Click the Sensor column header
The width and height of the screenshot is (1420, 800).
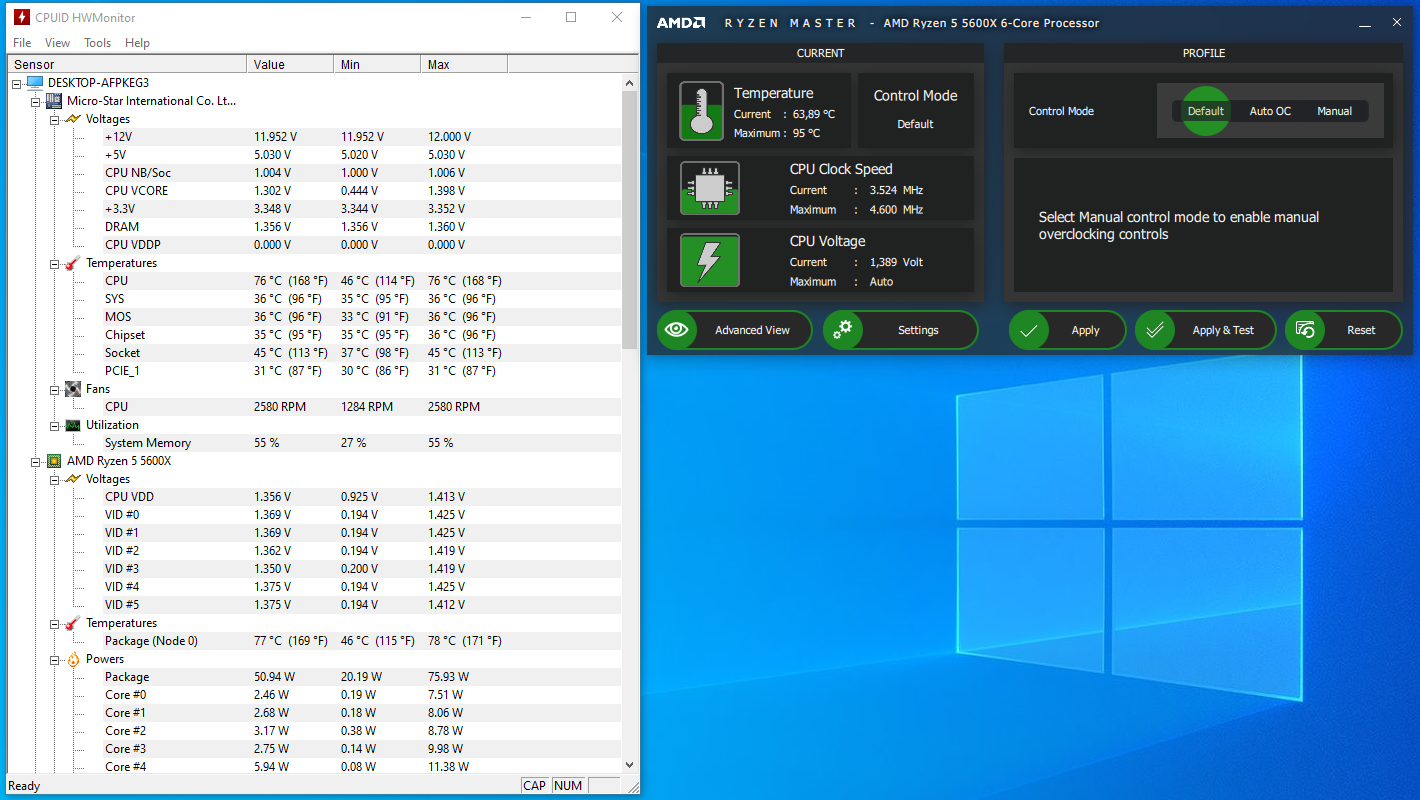click(x=127, y=64)
